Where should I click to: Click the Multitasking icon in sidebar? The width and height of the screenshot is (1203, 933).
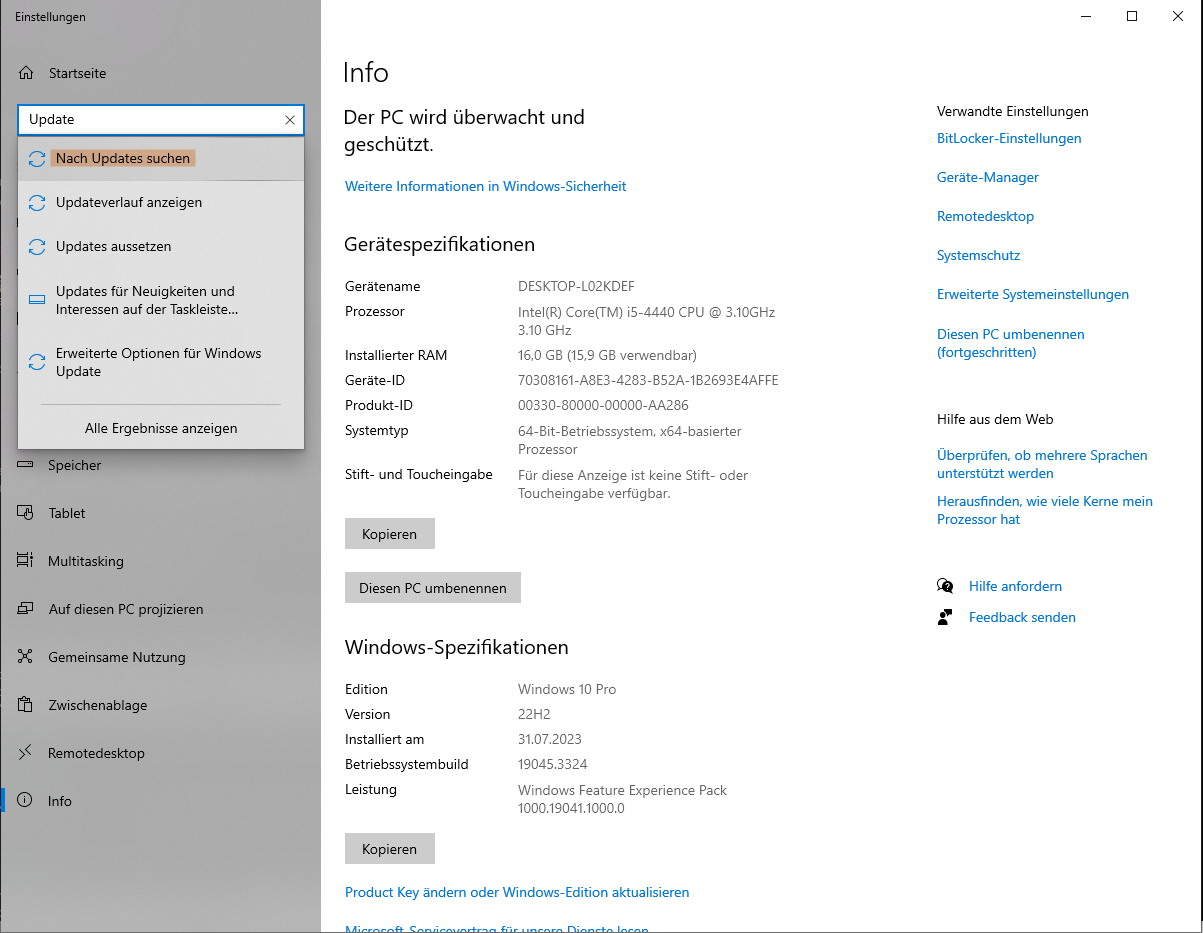(27, 561)
